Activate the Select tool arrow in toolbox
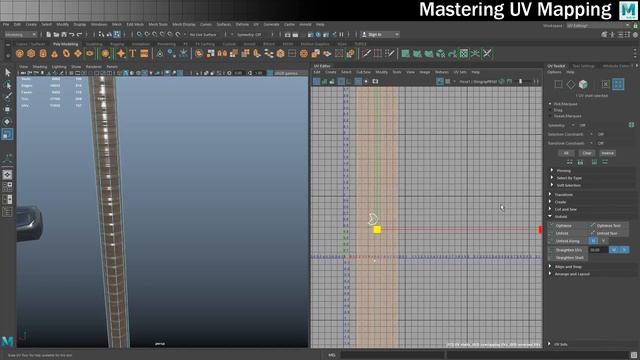Screen dimensions: 640x360 coord(7,73)
